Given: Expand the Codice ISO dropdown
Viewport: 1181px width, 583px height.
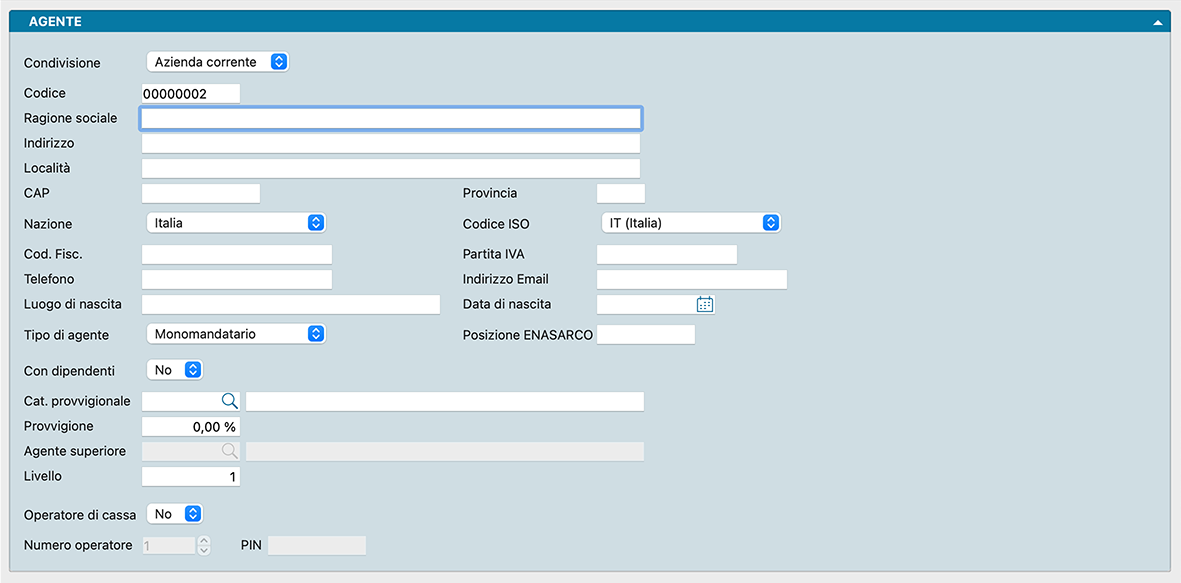Looking at the screenshot, I should [690, 223].
